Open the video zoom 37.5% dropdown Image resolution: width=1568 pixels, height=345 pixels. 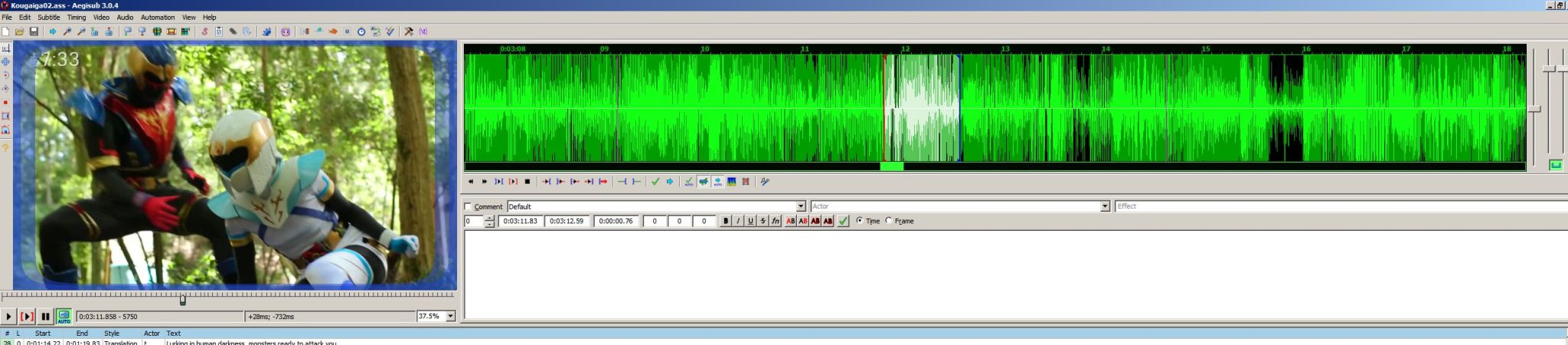[450, 316]
